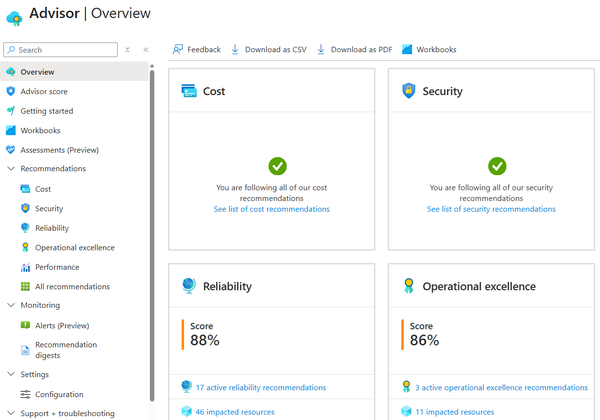Click the Reliability tile heading
The height and width of the screenshot is (420, 600).
[227, 286]
